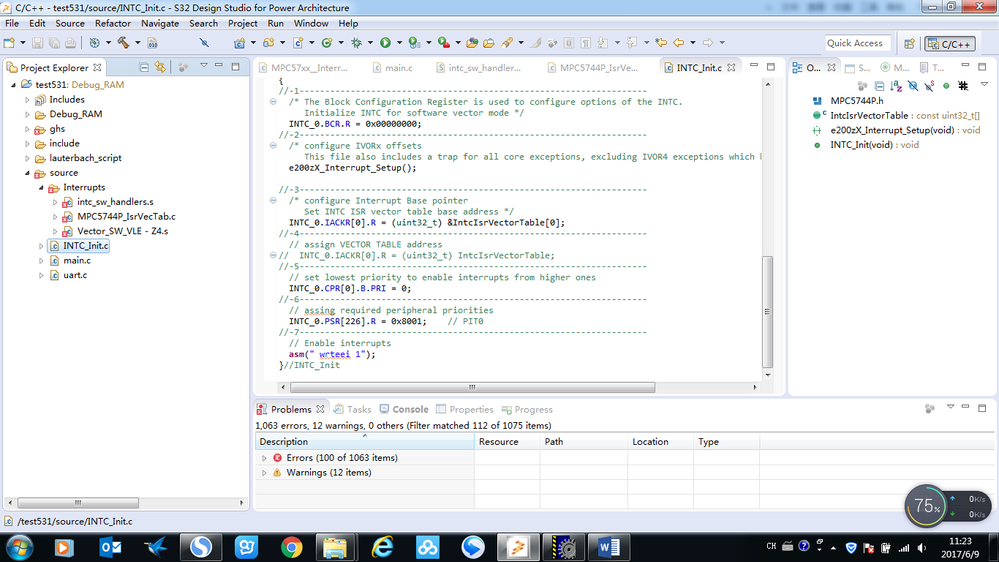Screen dimensions: 999x562
Task: Close the INTC_Init.c editor tab
Action: tap(731, 67)
